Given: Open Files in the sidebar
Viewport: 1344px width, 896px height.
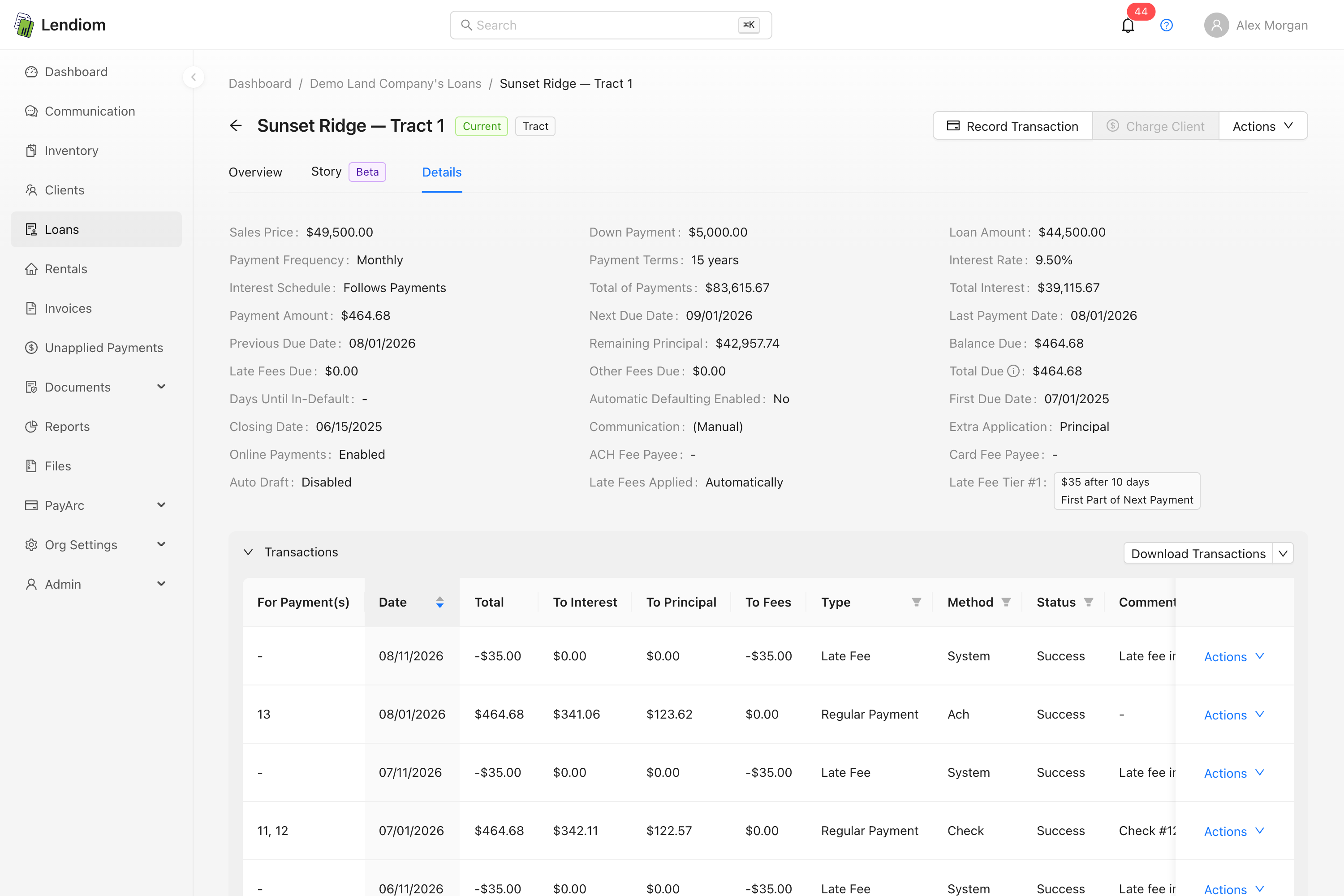Looking at the screenshot, I should tap(96, 466).
